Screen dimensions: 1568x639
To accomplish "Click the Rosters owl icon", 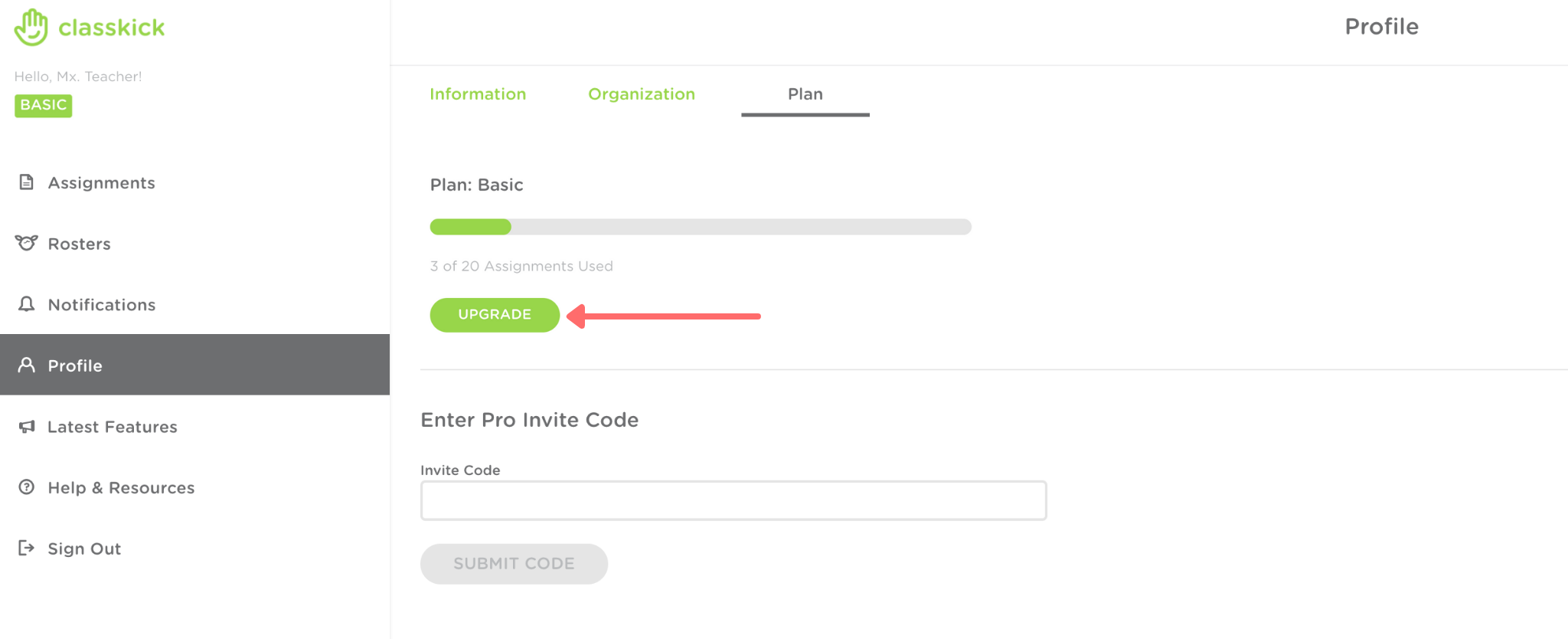I will click(27, 243).
